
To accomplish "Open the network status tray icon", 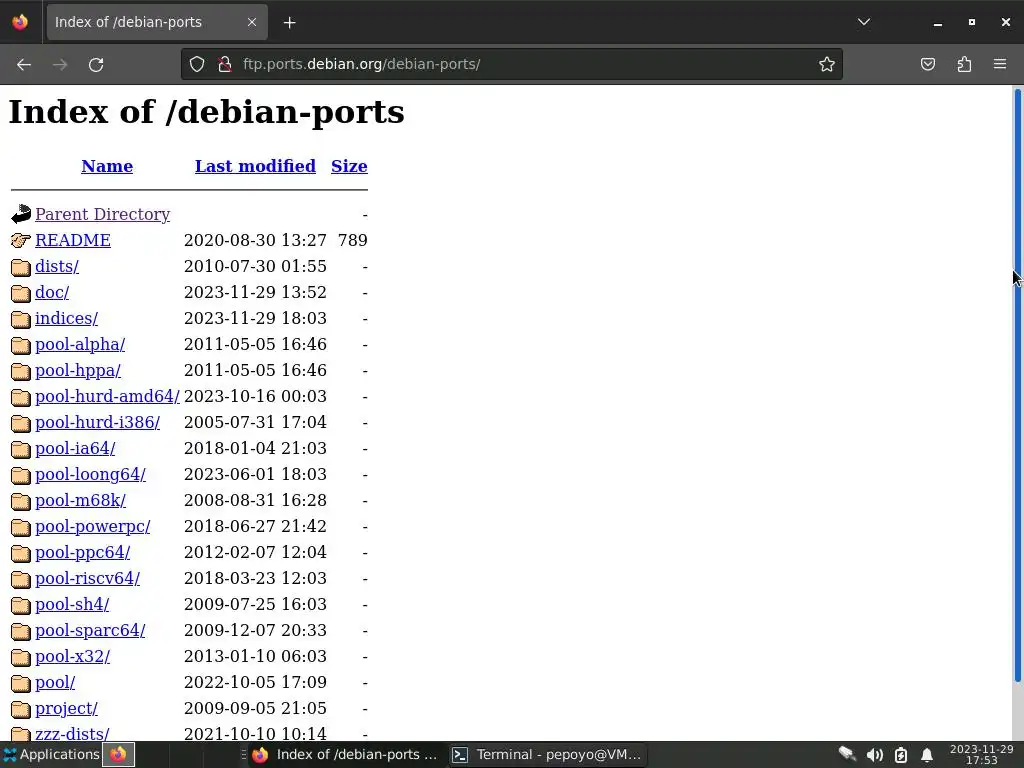I will coord(847,755).
